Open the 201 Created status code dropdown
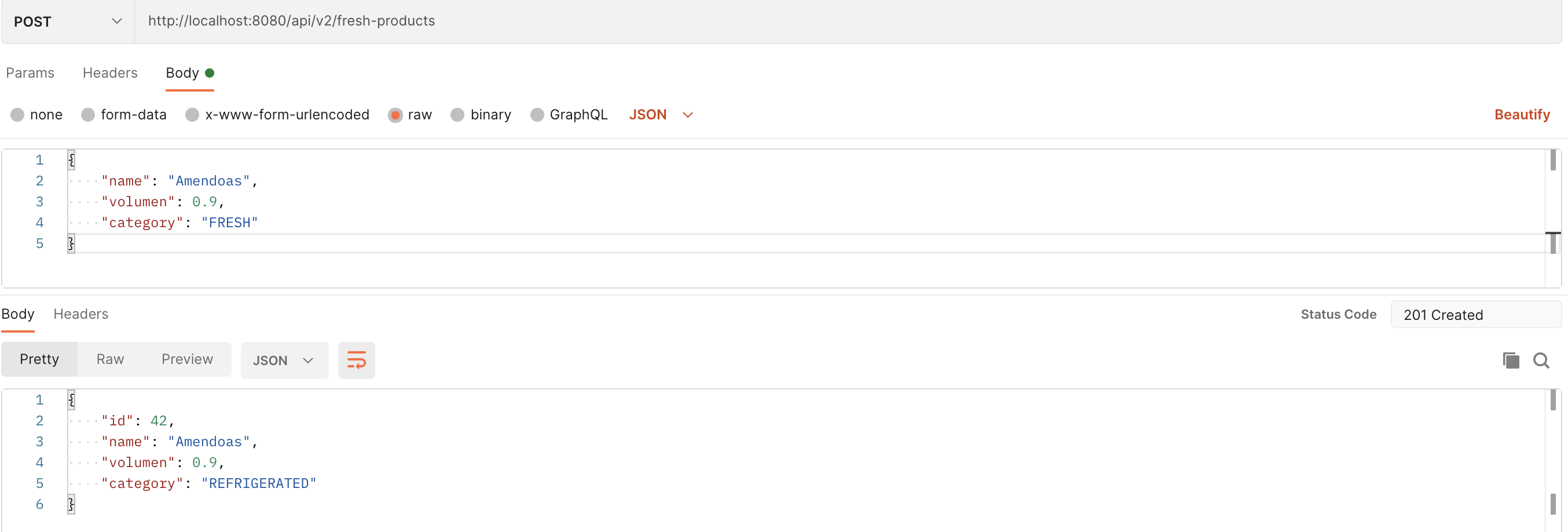The width and height of the screenshot is (1568, 532). (1476, 315)
